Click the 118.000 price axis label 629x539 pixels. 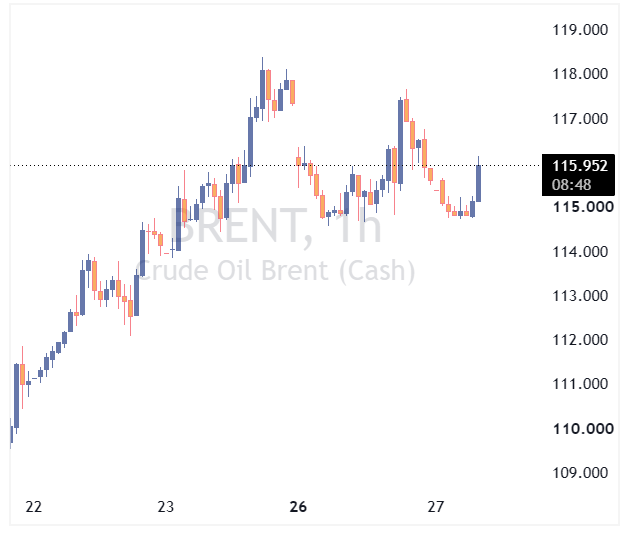point(580,74)
